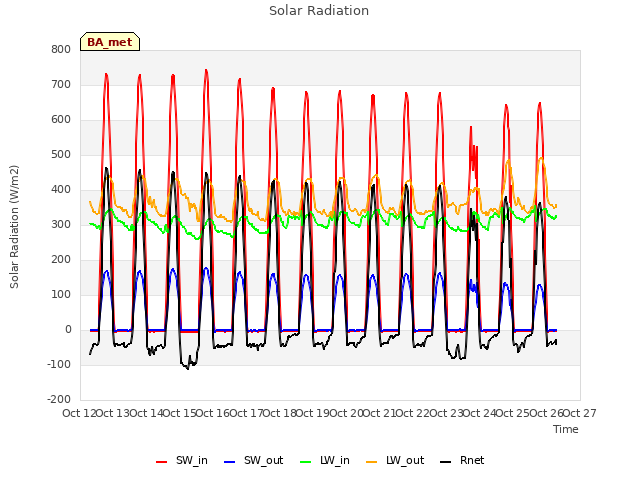Click the Oct 24 x-axis tick label

[480, 413]
